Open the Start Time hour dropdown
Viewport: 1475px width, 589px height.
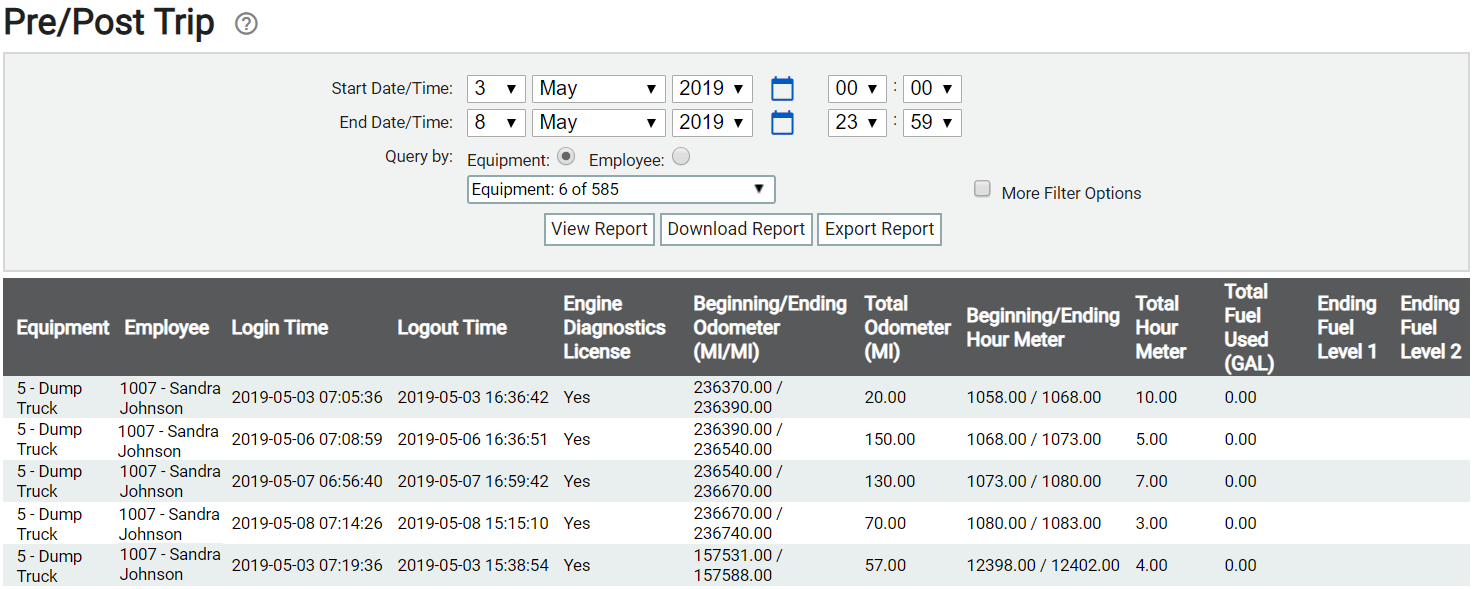tap(858, 89)
